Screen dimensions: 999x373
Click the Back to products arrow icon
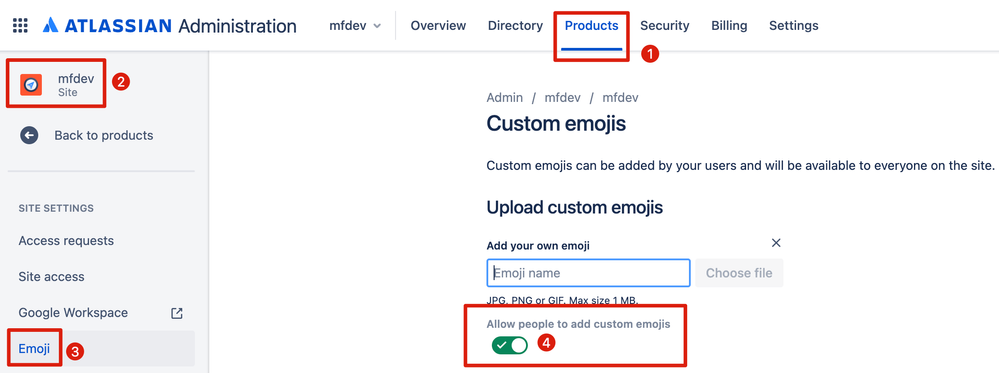[29, 135]
